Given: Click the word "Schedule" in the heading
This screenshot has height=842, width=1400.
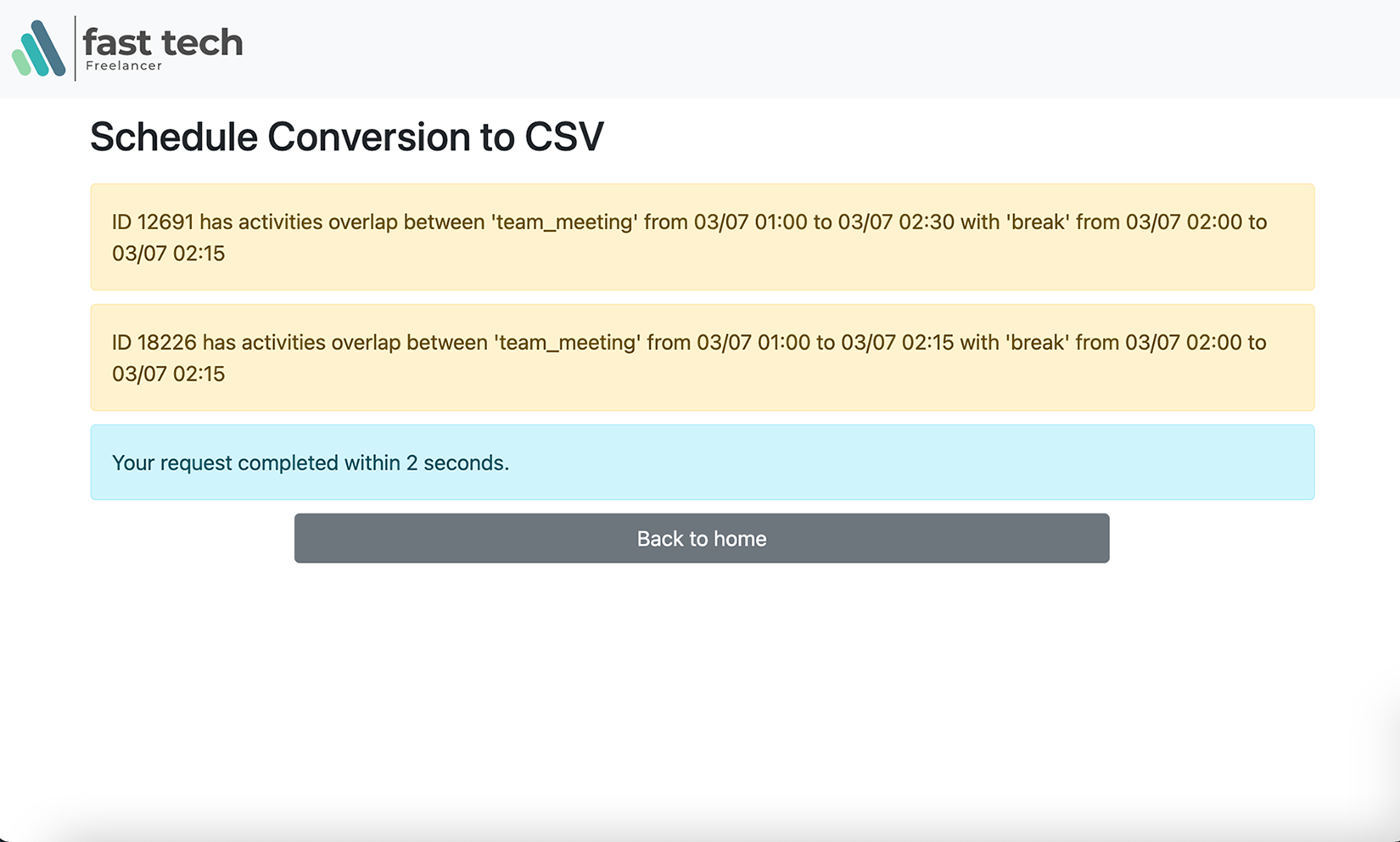Looking at the screenshot, I should [174, 137].
